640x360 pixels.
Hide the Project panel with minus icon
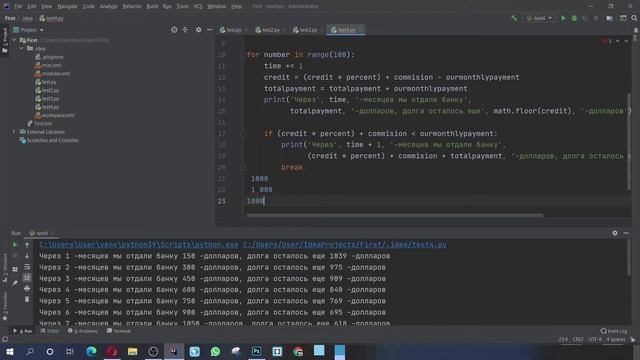tap(209, 30)
